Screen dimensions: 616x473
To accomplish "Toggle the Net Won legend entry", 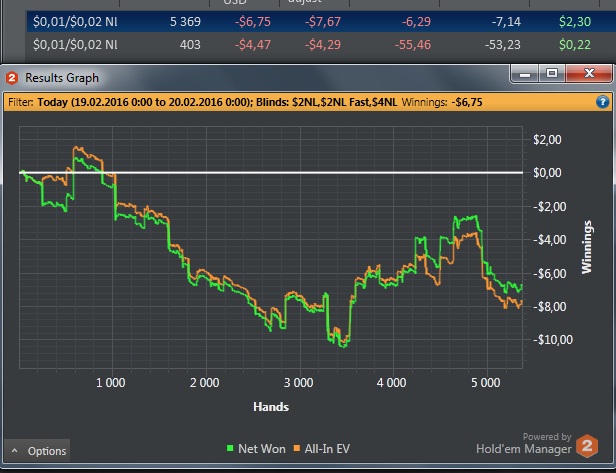I will pos(256,449).
